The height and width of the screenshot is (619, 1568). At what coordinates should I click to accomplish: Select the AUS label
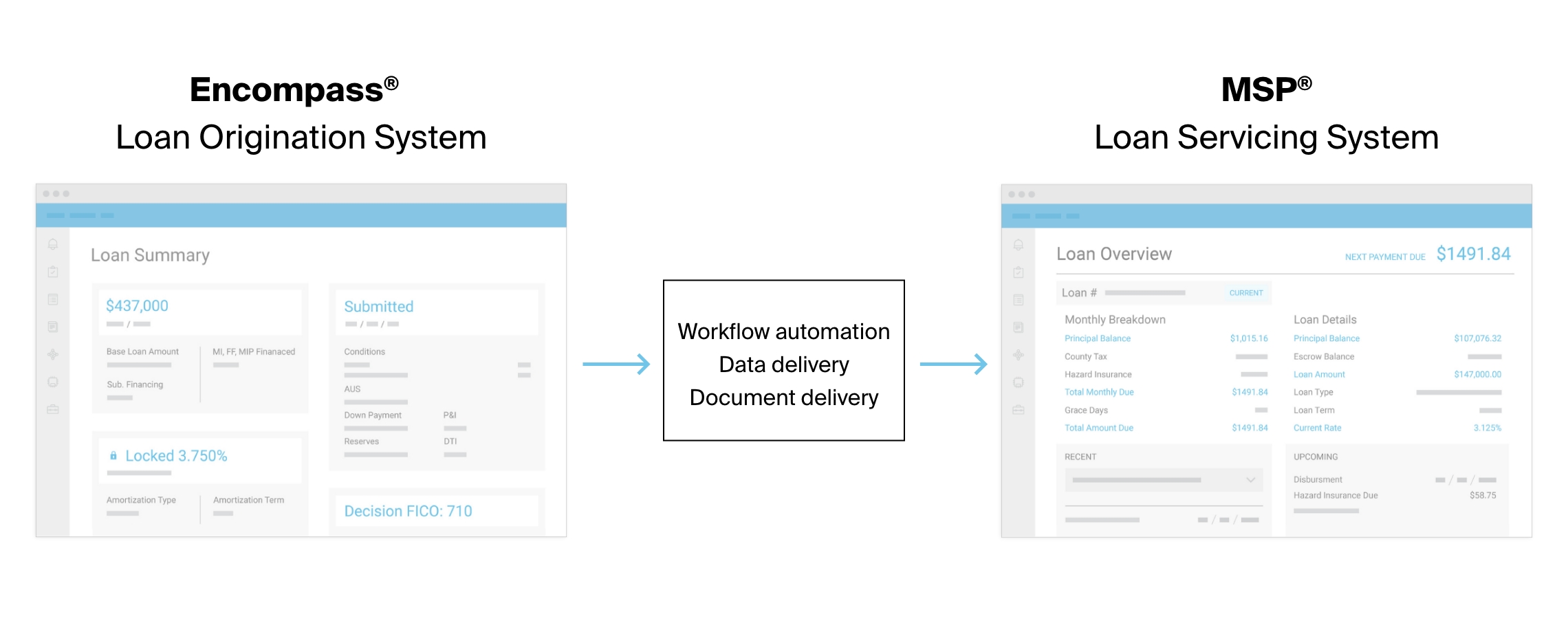tap(352, 389)
